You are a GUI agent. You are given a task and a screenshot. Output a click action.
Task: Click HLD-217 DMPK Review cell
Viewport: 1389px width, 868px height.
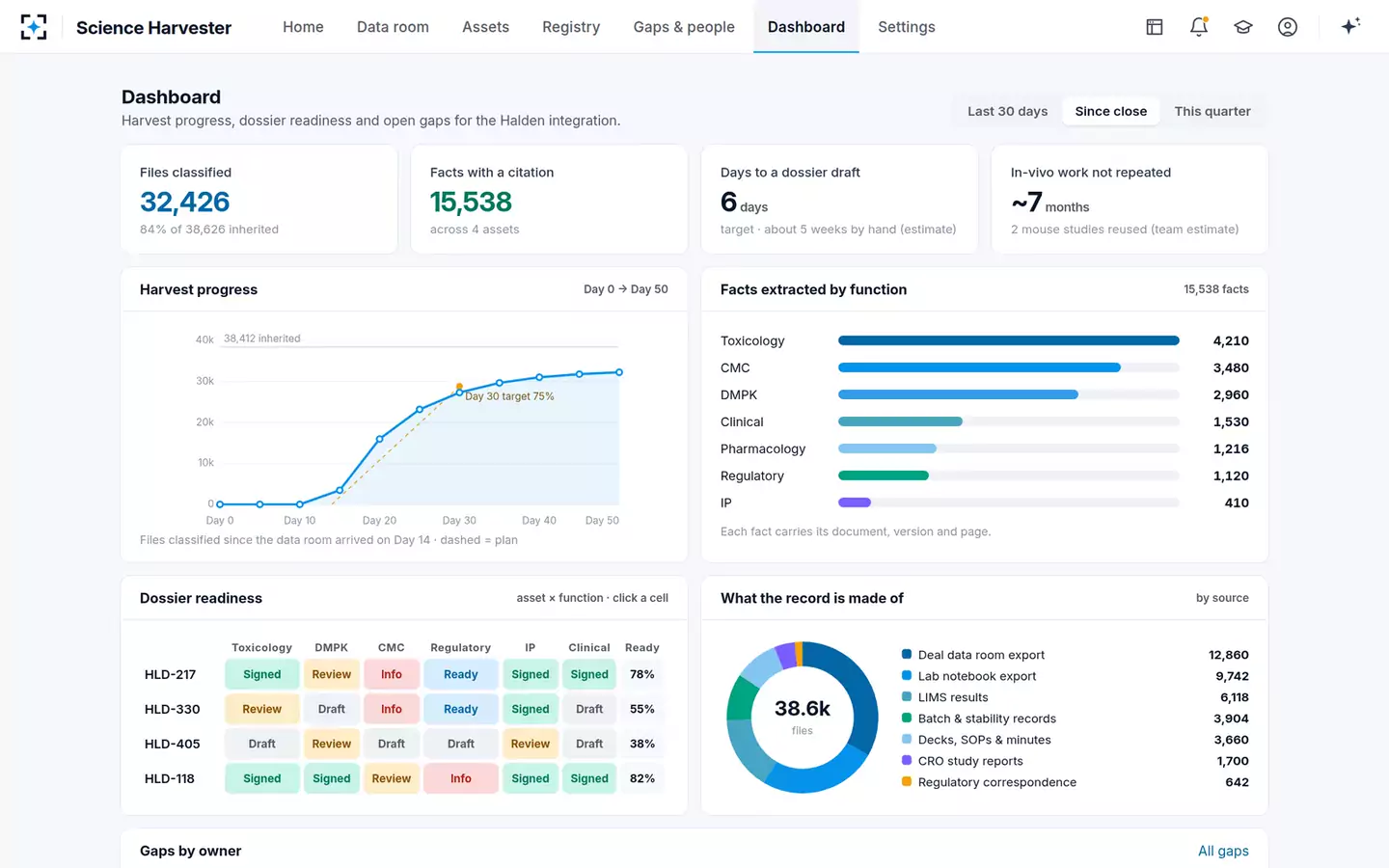point(332,674)
